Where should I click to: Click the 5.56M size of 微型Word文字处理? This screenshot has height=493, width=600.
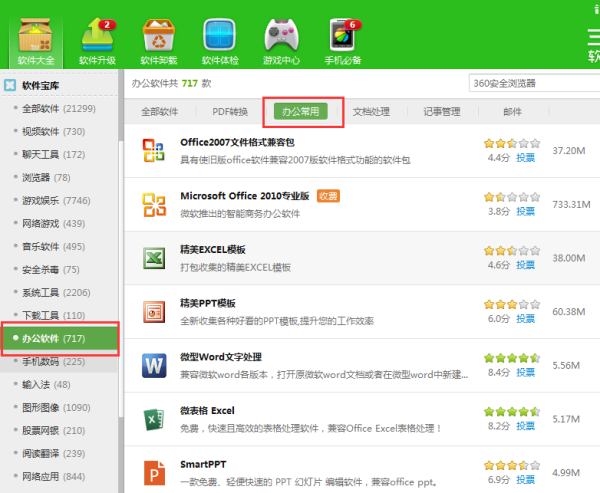(566, 366)
